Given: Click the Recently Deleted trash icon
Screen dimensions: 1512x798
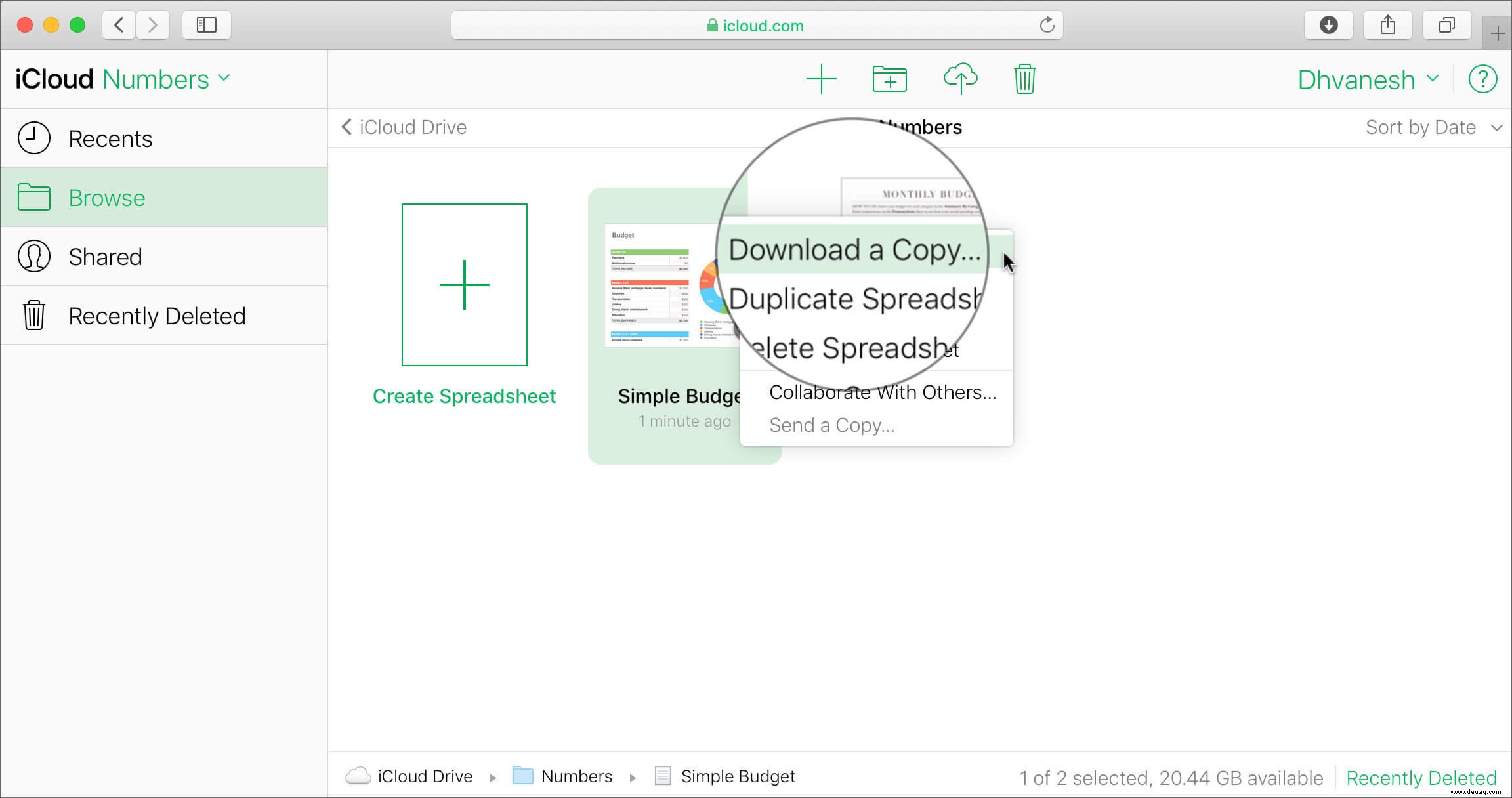Looking at the screenshot, I should tap(33, 315).
